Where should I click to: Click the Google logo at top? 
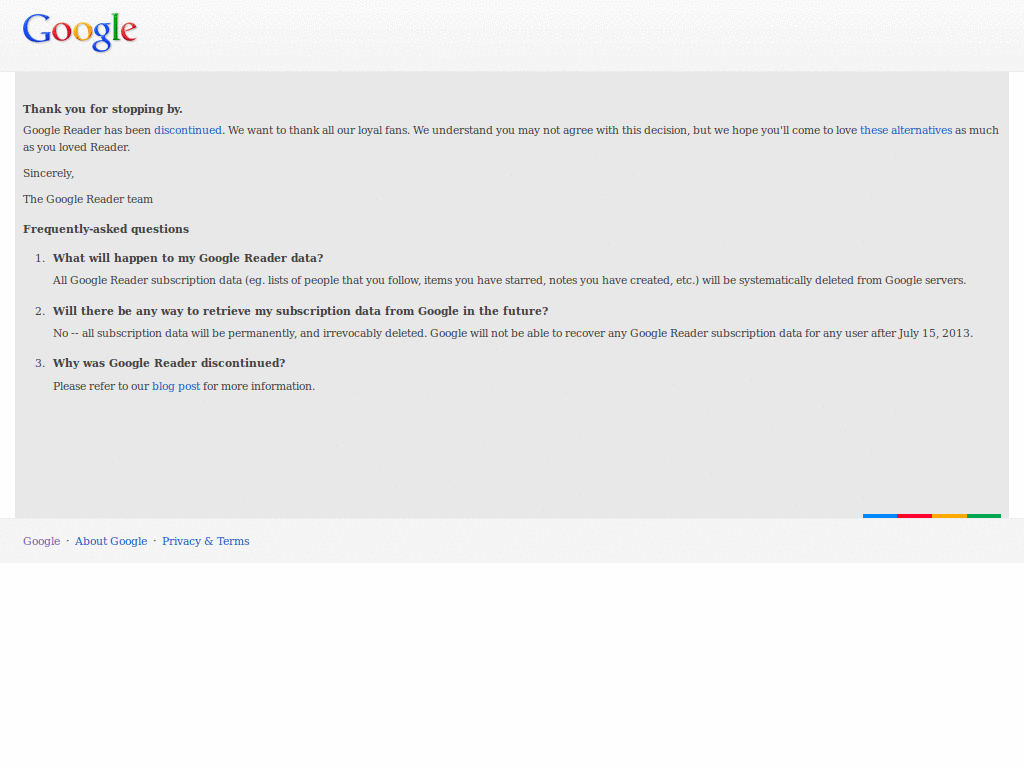pyautogui.click(x=80, y=32)
